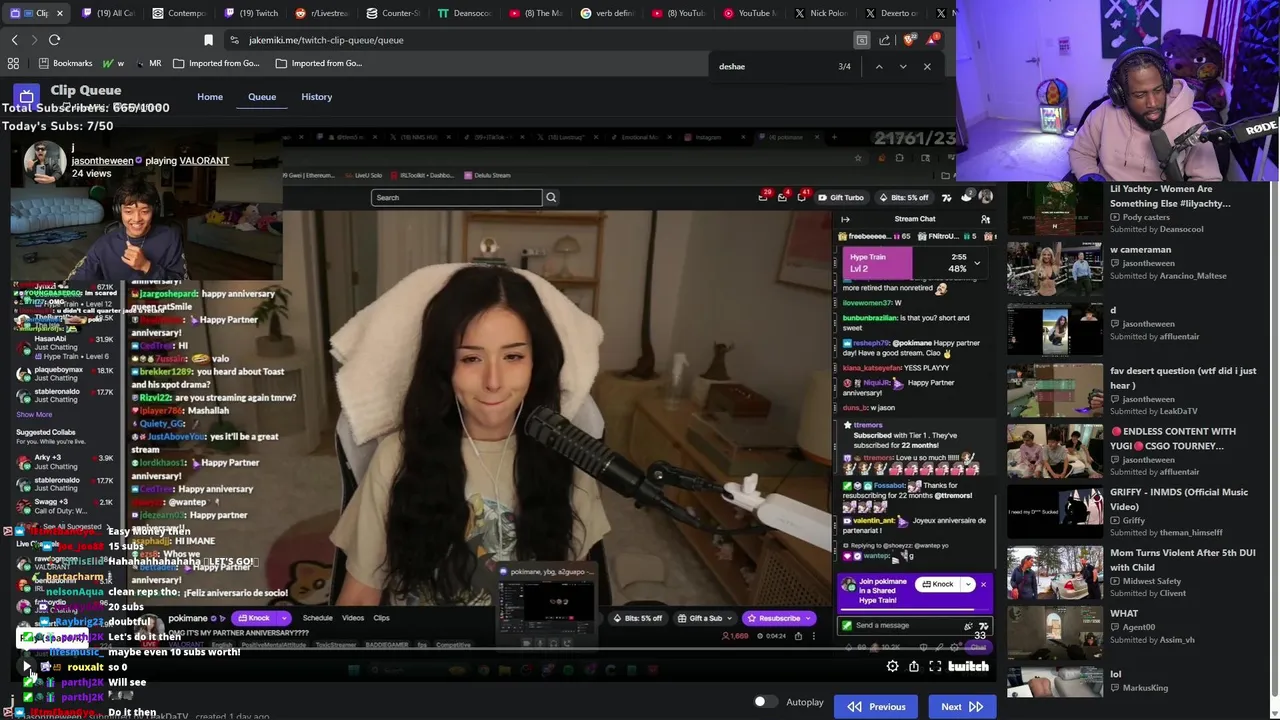1280x720 pixels.
Task: Go back using the browser back arrow
Action: (15, 40)
